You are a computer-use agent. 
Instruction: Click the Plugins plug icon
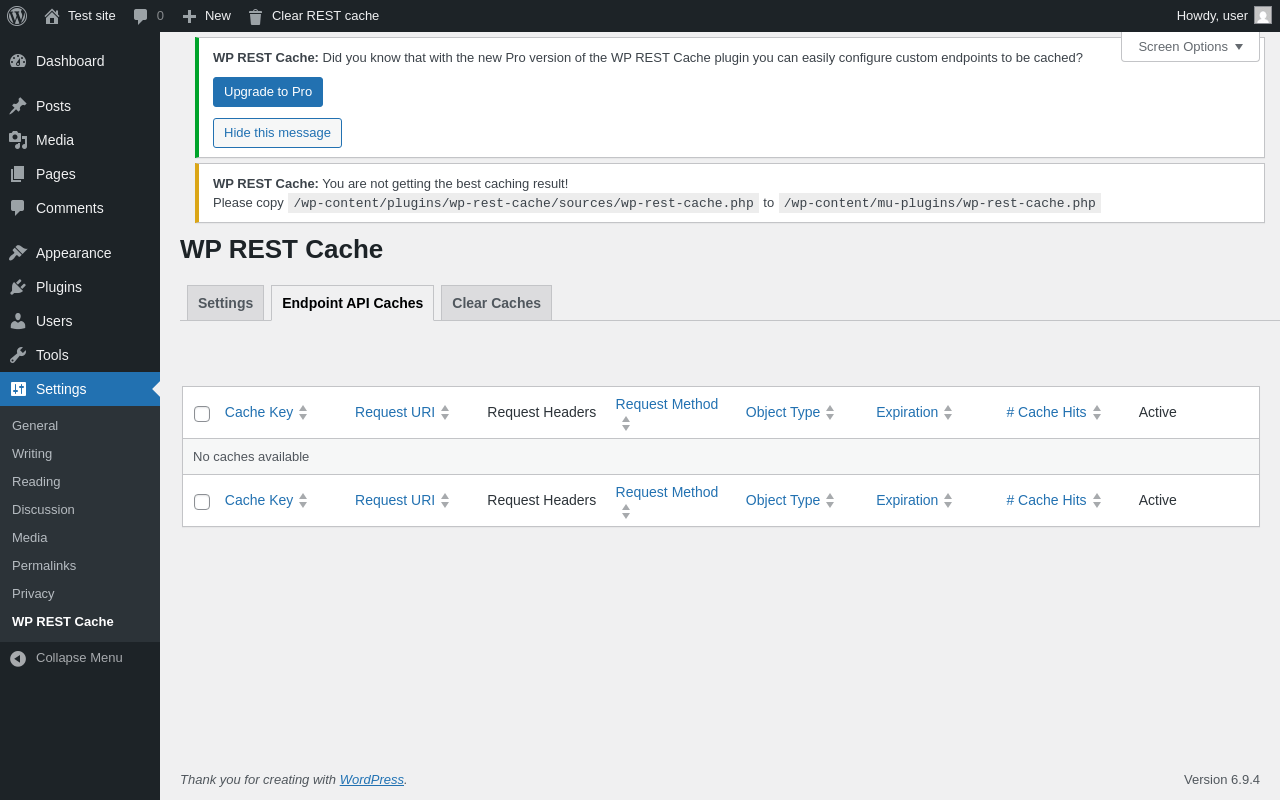tap(18, 287)
